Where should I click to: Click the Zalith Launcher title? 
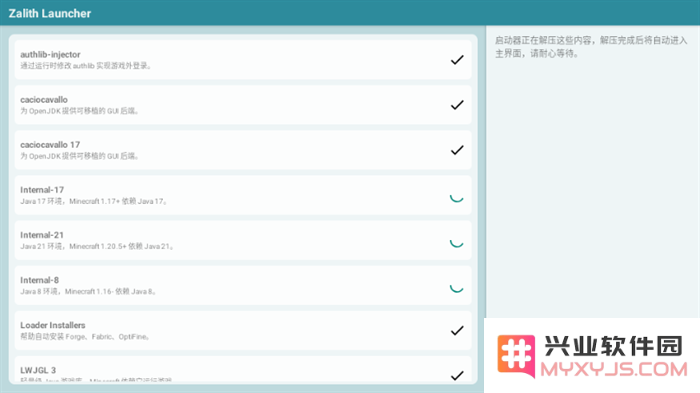(50, 13)
